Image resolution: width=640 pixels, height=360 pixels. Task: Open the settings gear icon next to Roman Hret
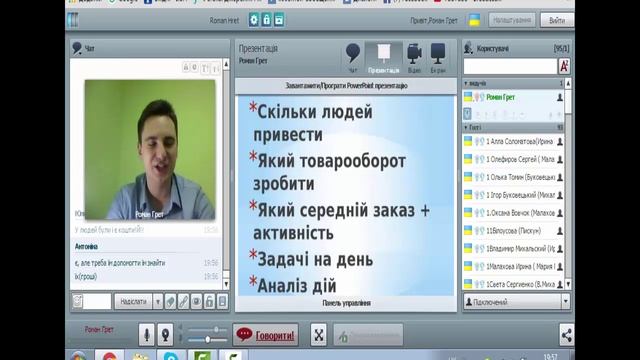click(254, 20)
